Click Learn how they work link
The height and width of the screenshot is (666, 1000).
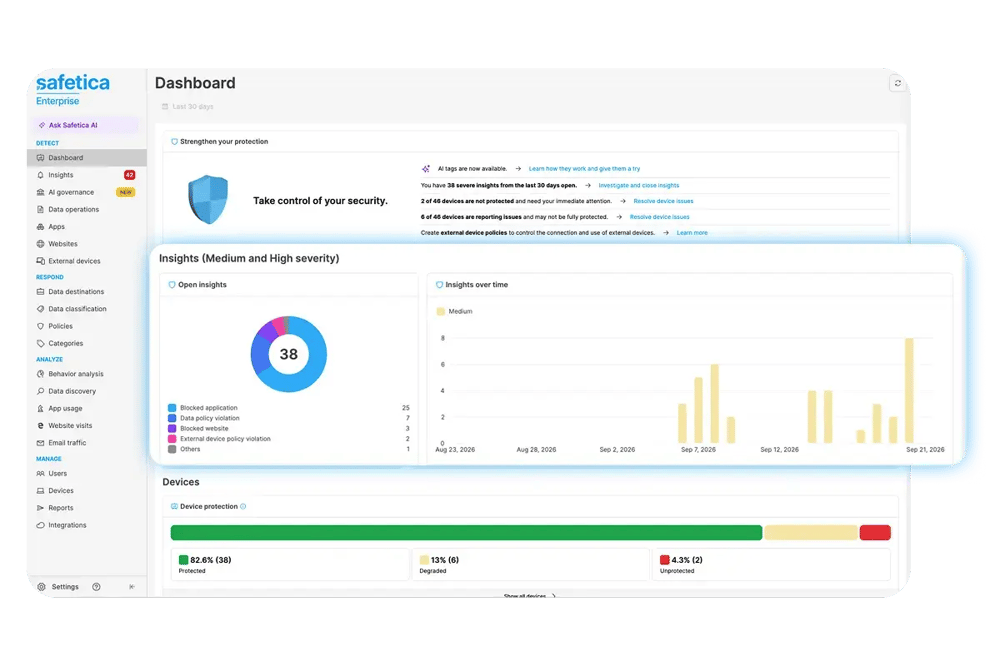coord(584,169)
